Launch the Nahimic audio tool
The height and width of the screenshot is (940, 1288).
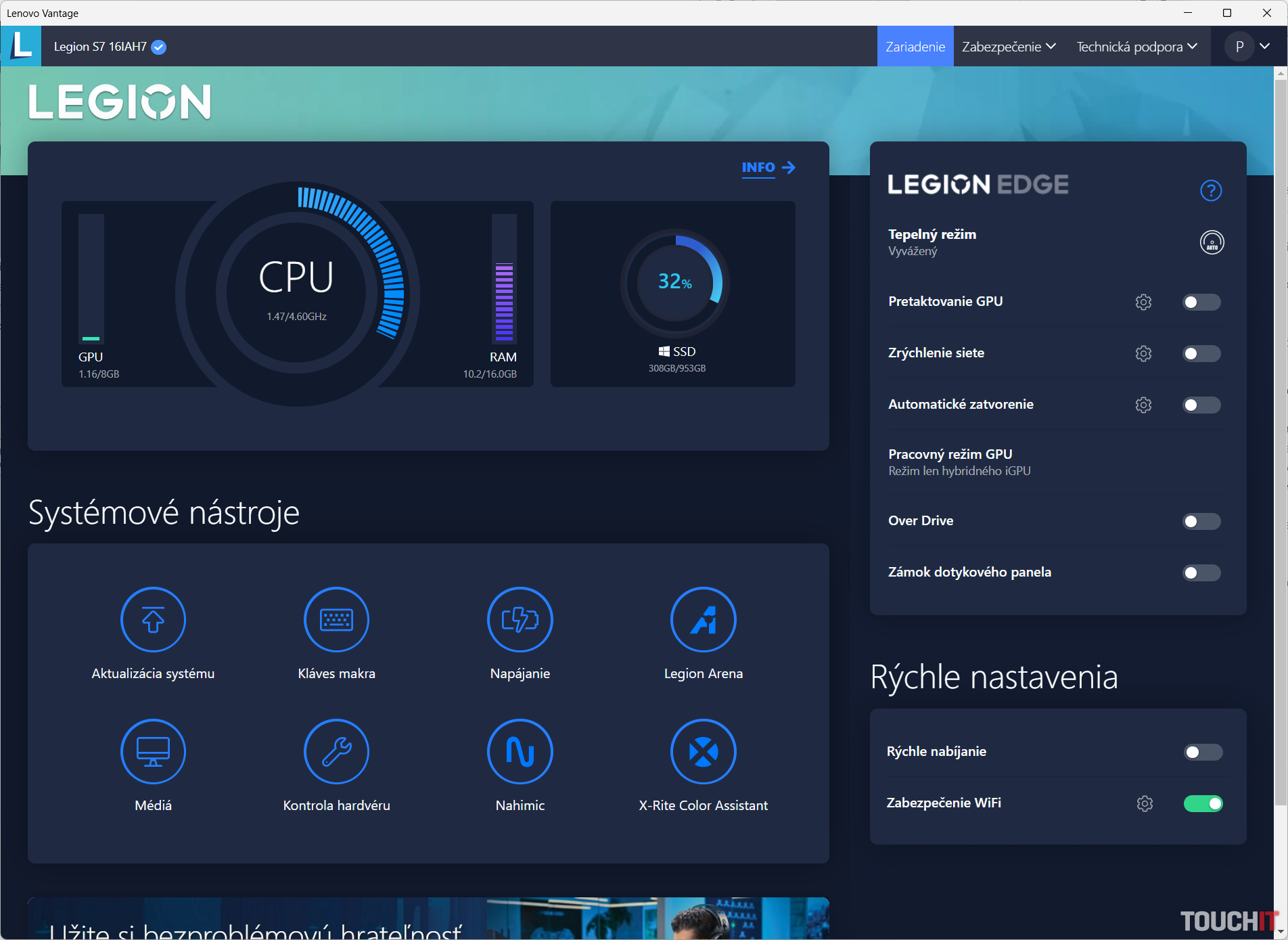(x=520, y=751)
